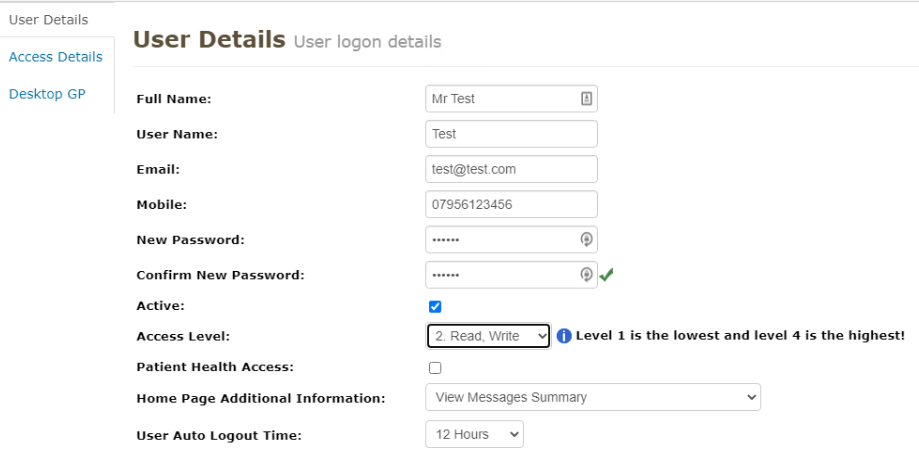Click the password manager icon in New Password field
This screenshot has width=919, height=452.
click(x=587, y=240)
